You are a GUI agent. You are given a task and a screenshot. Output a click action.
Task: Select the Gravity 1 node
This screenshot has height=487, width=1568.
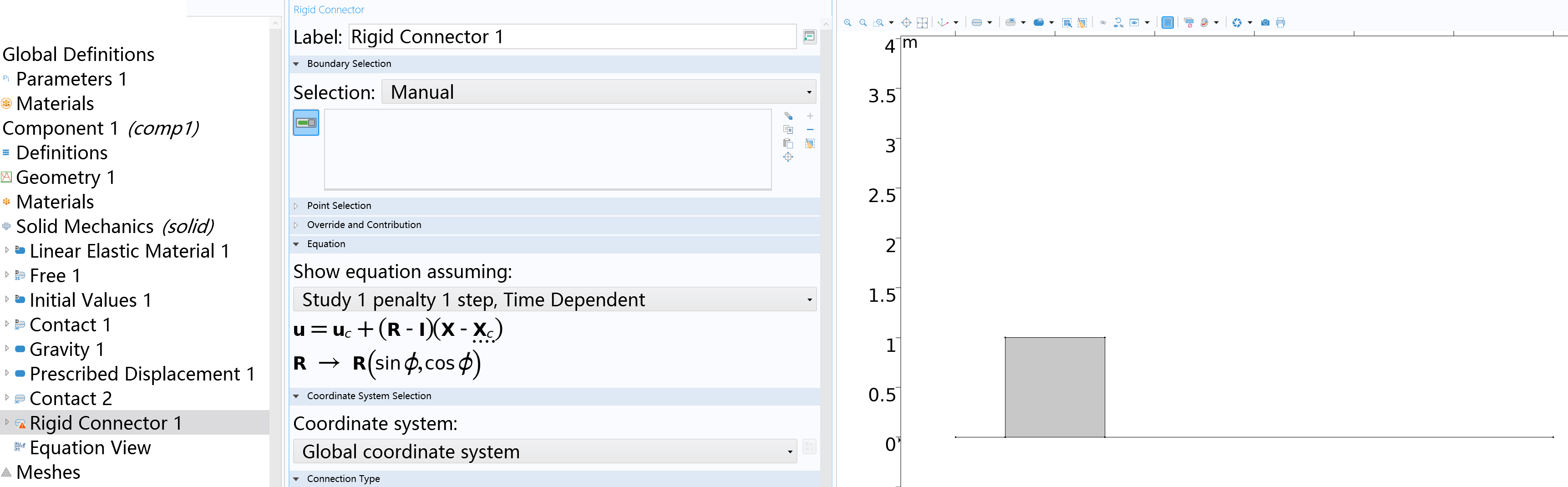[67, 350]
